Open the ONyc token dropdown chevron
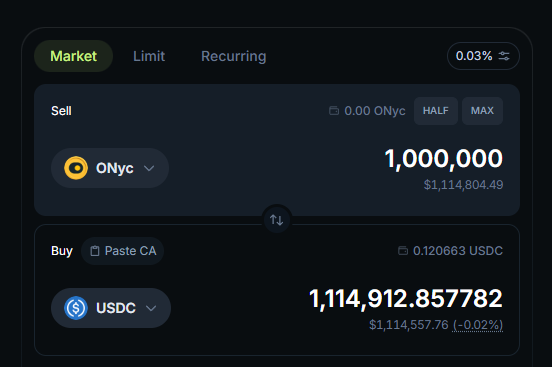Image resolution: width=552 pixels, height=367 pixels. pos(149,168)
